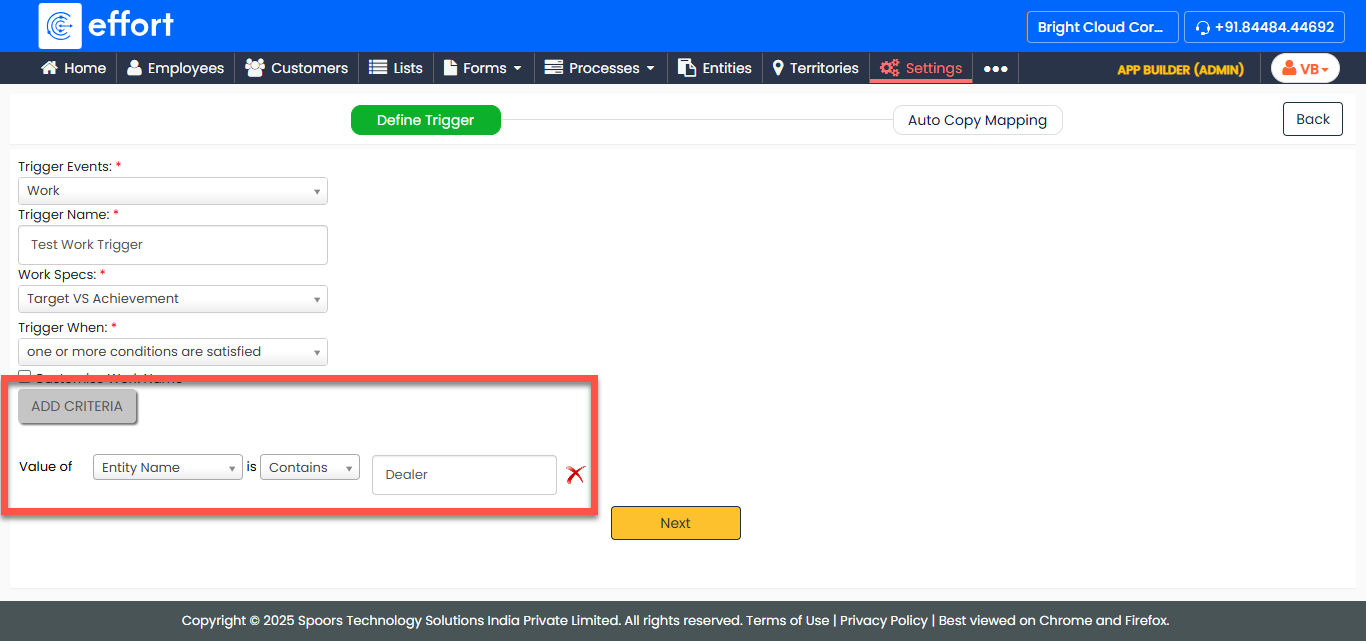Open more options ellipsis menu
The height and width of the screenshot is (641, 1366).
click(995, 69)
